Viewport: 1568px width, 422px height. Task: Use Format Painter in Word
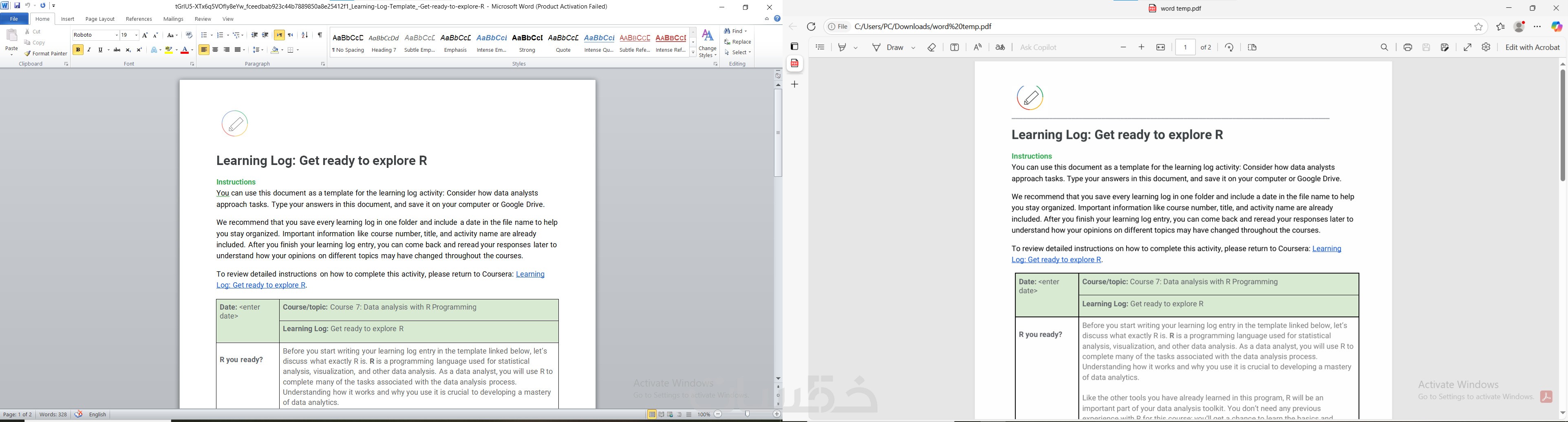(46, 54)
